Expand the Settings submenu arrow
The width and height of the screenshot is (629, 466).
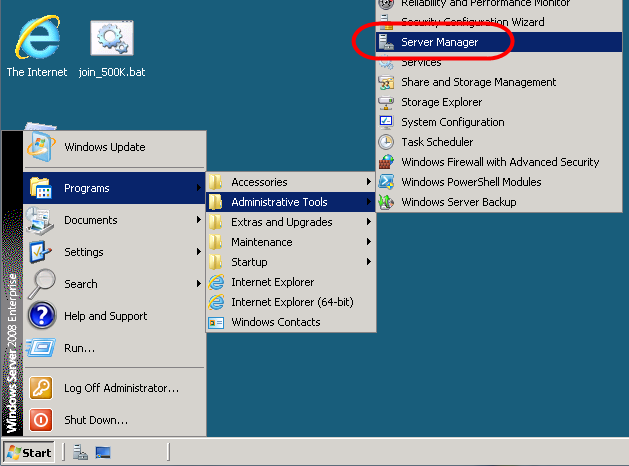coord(198,252)
